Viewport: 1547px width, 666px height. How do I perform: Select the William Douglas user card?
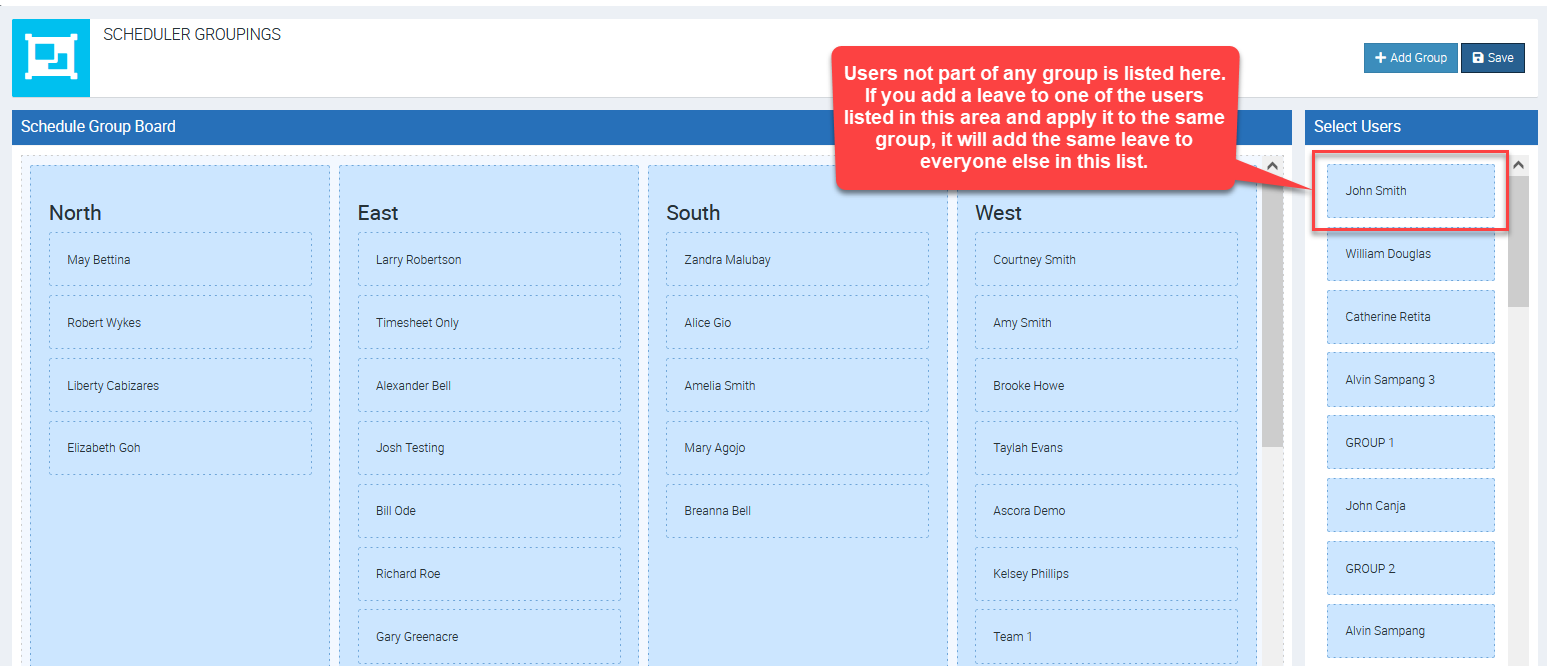pyautogui.click(x=1410, y=254)
